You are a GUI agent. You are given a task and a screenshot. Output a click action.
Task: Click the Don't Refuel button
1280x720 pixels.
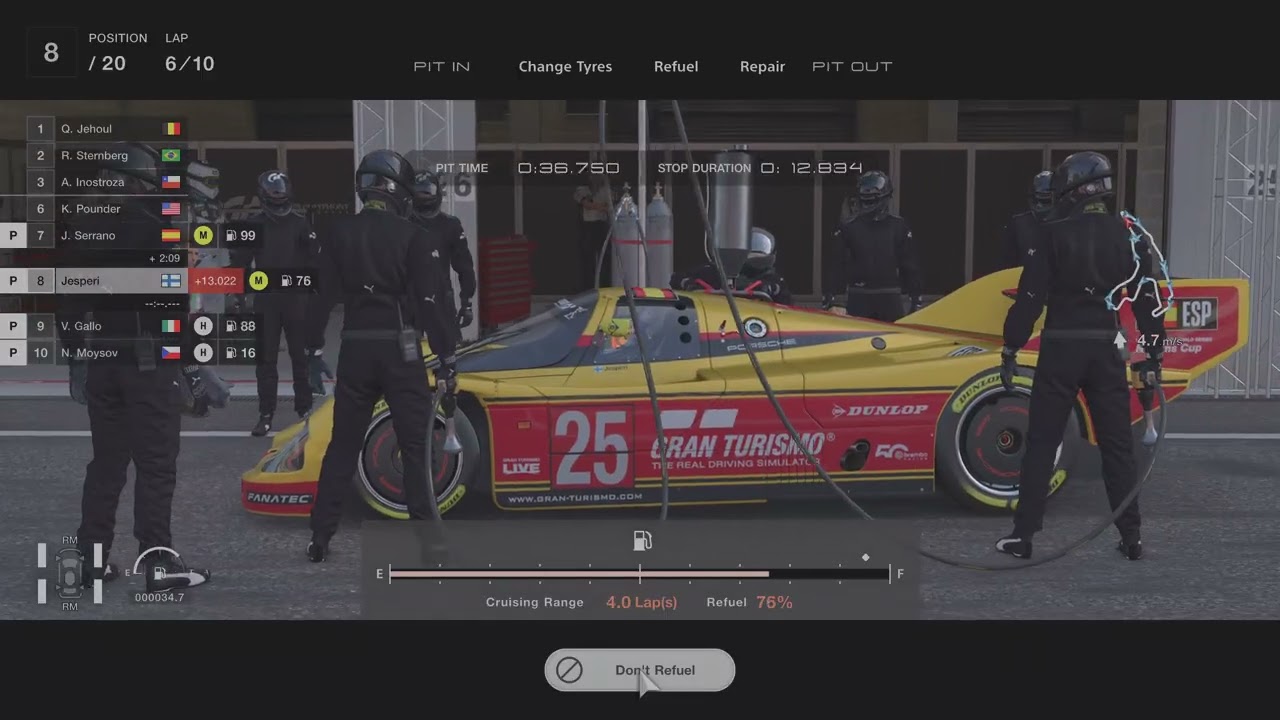point(640,670)
